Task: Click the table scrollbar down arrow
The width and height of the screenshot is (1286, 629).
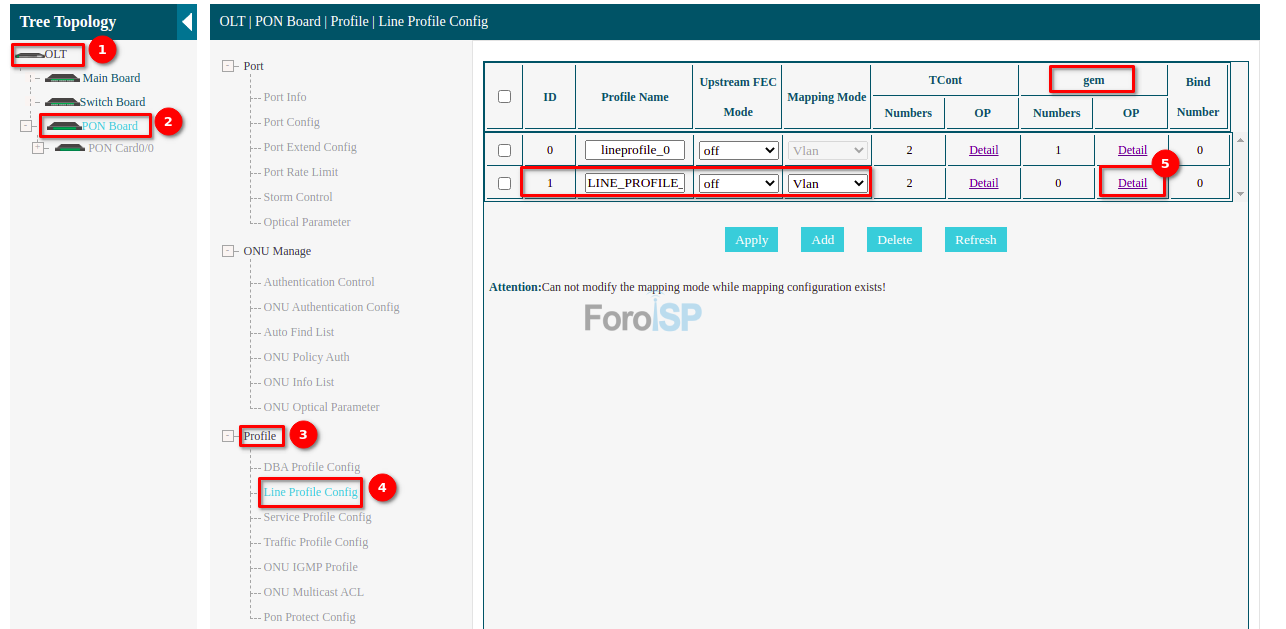Action: pyautogui.click(x=1241, y=194)
